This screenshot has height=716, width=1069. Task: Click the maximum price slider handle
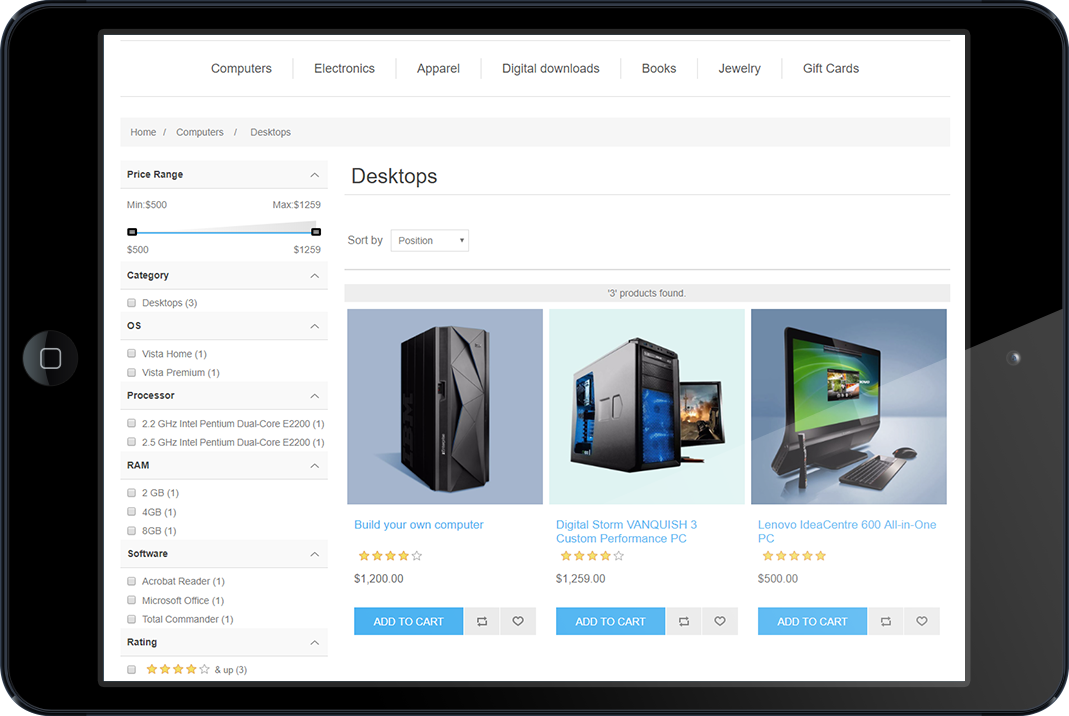pos(316,232)
